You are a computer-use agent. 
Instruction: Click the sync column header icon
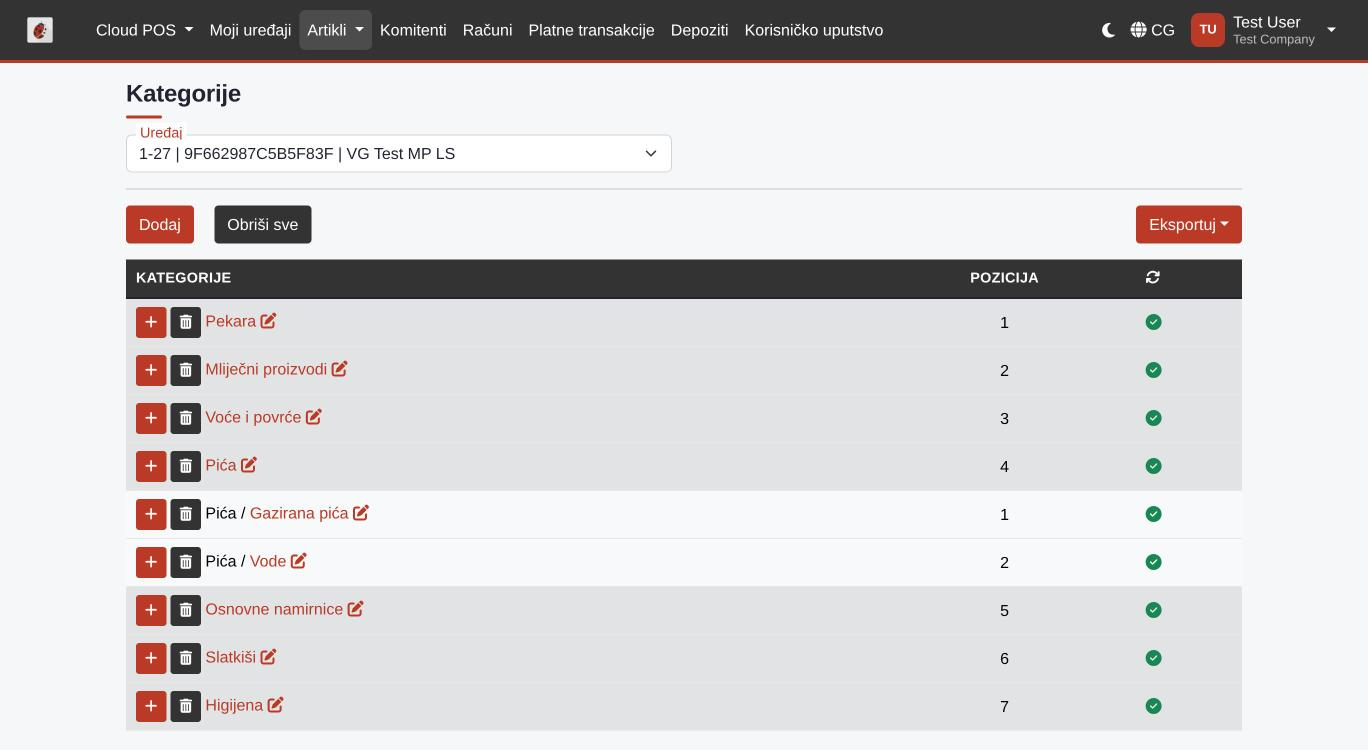click(1153, 277)
